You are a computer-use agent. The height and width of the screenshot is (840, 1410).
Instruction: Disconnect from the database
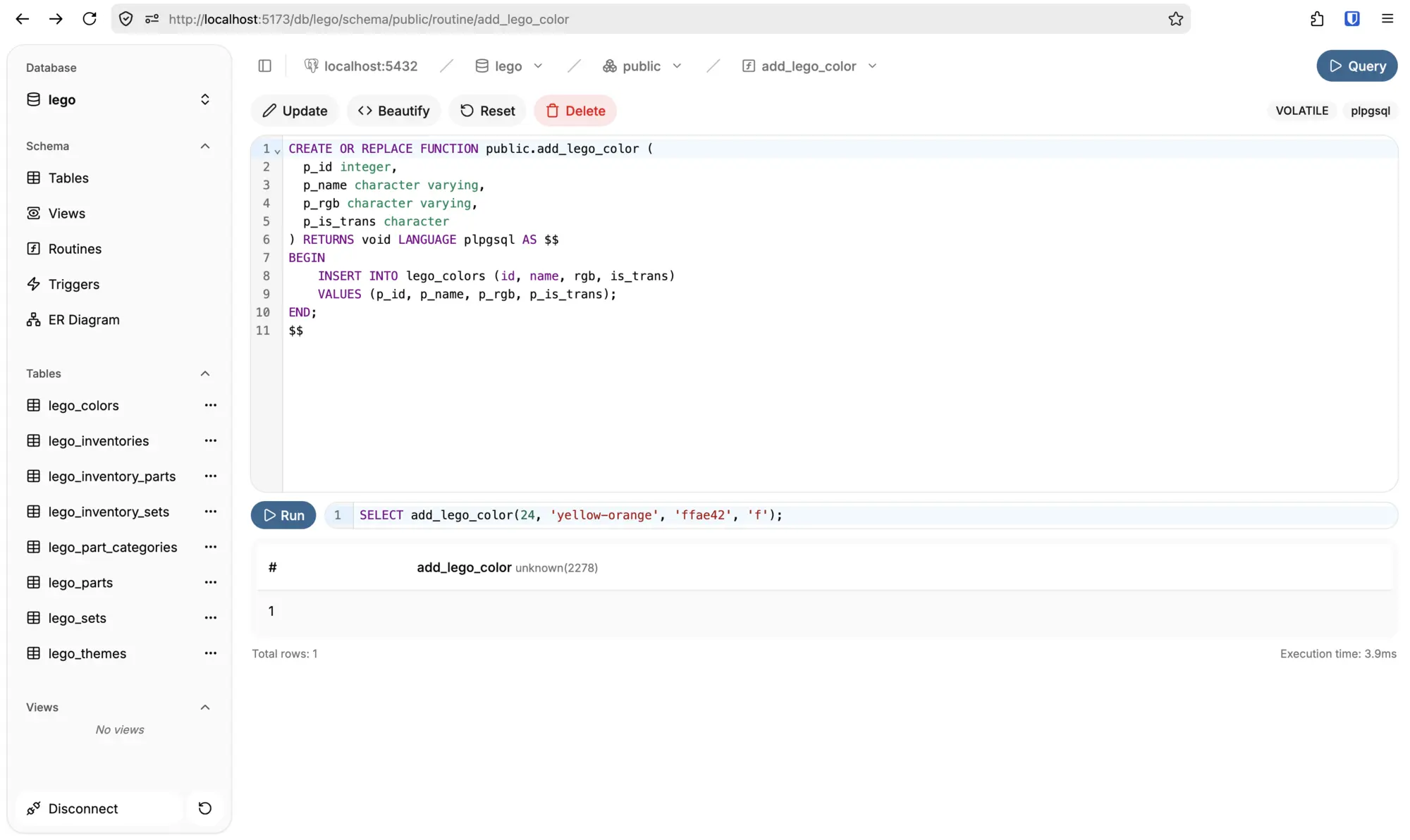[x=99, y=808]
